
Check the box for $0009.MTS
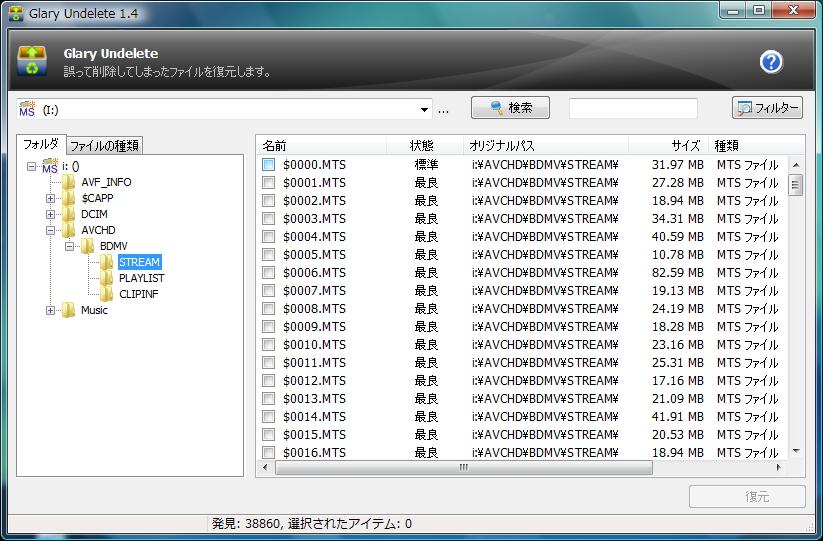[268, 326]
